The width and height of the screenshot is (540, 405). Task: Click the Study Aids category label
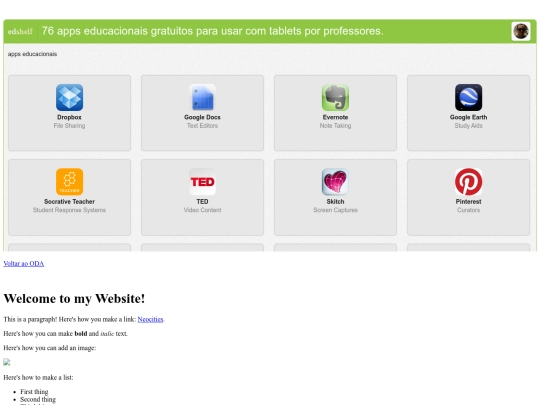click(468, 126)
